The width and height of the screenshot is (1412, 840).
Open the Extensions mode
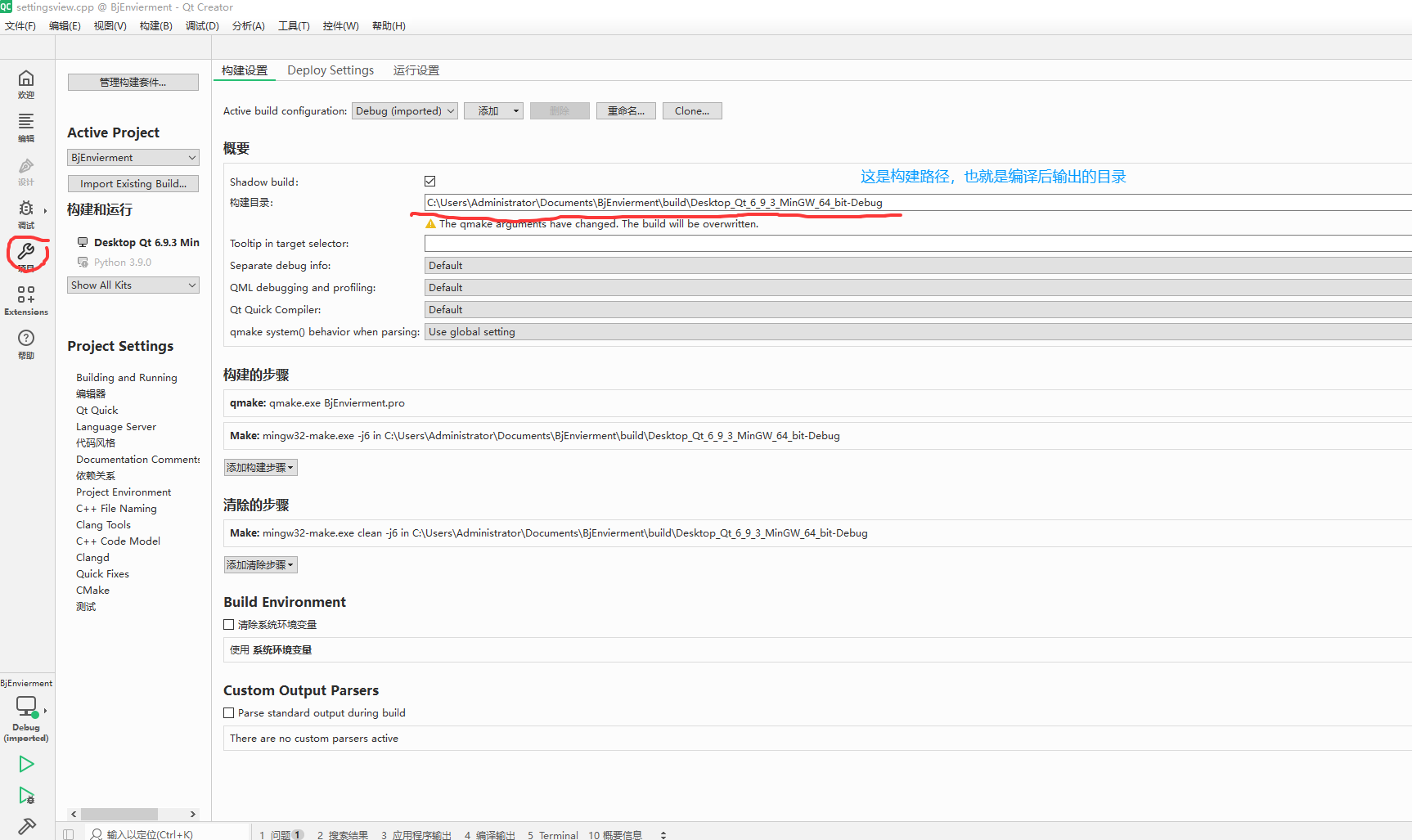click(x=26, y=300)
